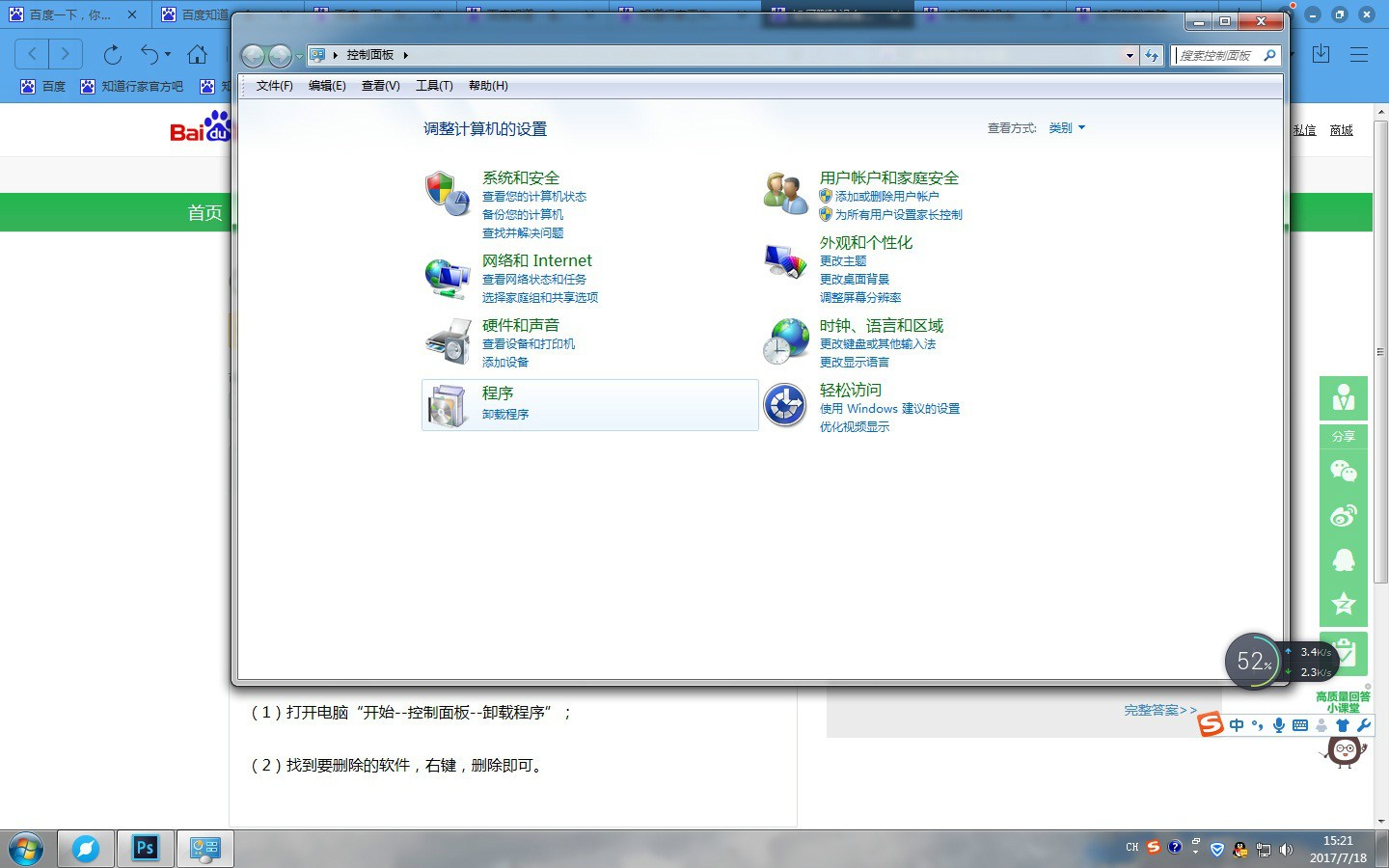
Task: Open the Hardware and Sound printer icon
Action: pos(448,341)
